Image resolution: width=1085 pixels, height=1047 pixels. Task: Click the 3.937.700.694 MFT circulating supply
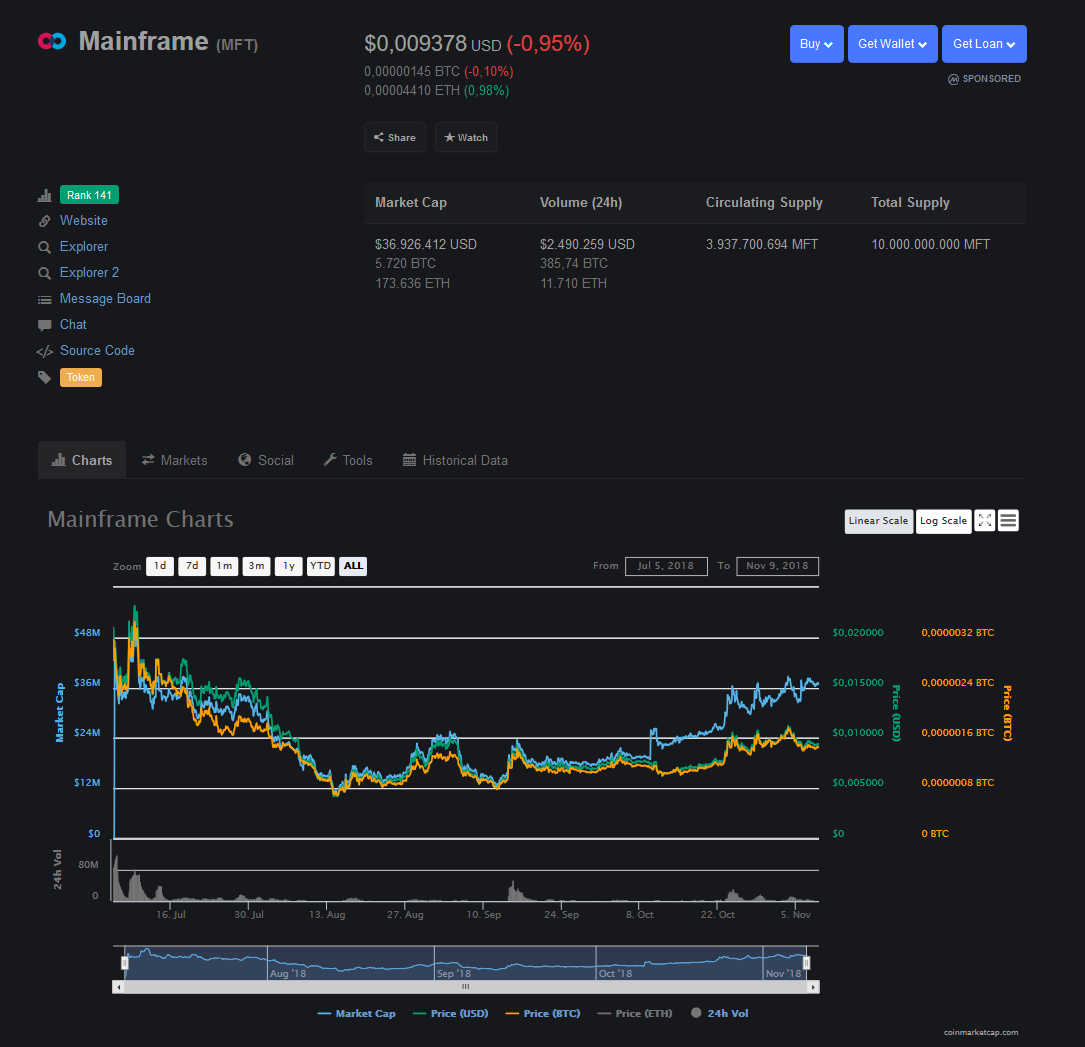pos(762,244)
